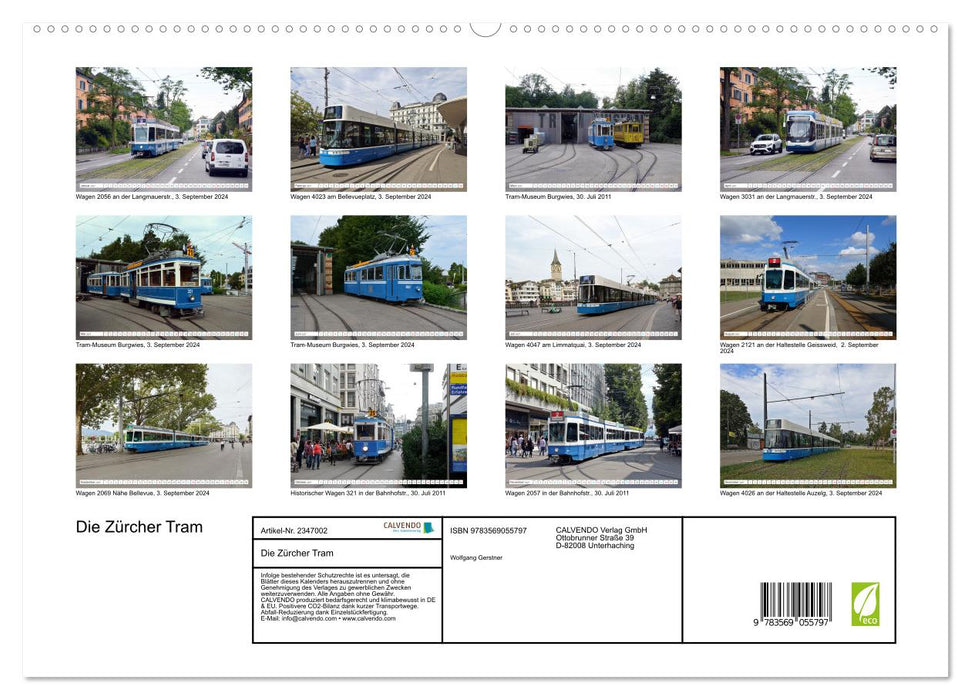Click ISBN 9783569055797 text
The height and width of the screenshot is (700, 971).
489,531
